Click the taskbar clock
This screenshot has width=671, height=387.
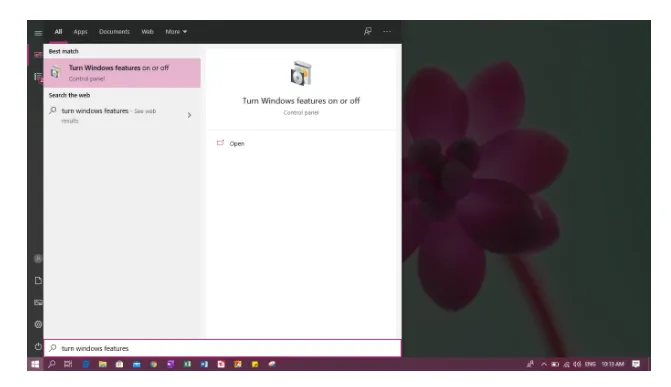[x=613, y=364]
